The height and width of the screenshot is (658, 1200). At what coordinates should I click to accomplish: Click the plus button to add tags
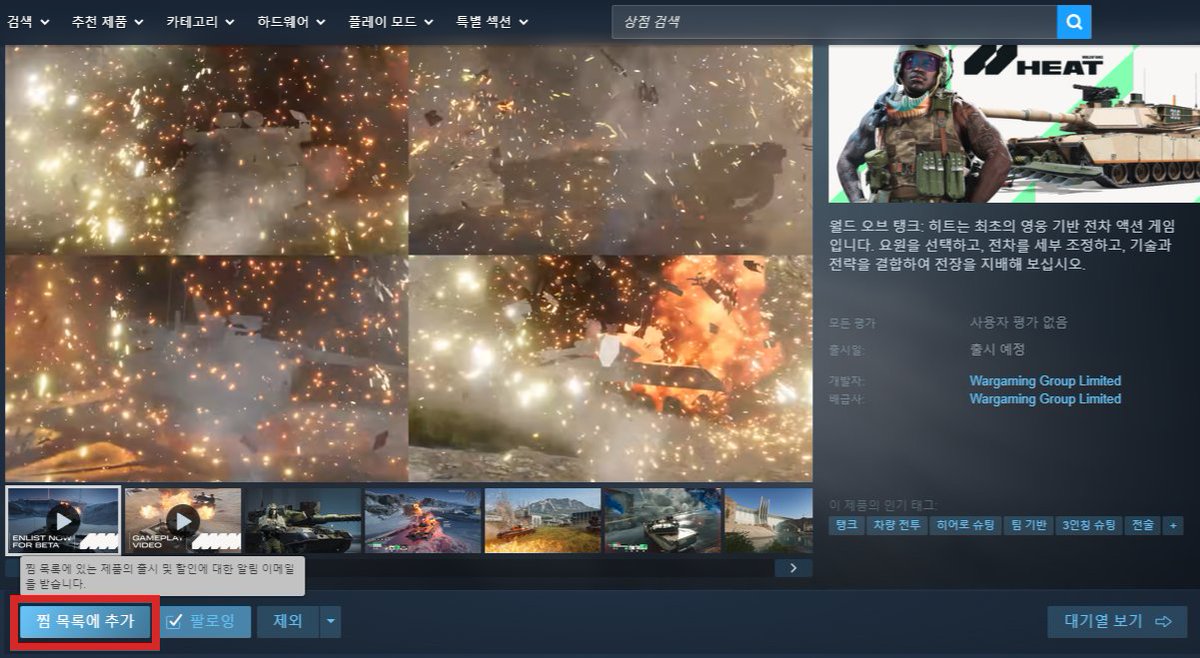click(1172, 525)
